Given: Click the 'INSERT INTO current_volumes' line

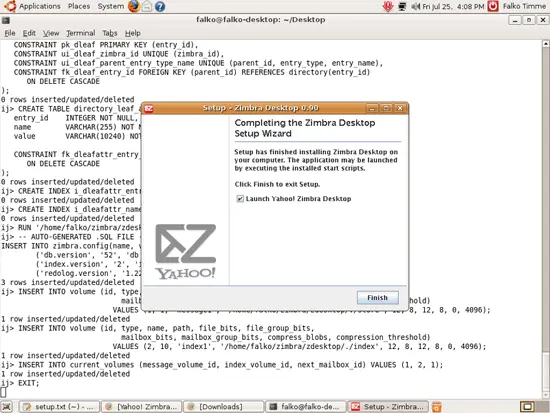Looking at the screenshot, I should (222, 365).
